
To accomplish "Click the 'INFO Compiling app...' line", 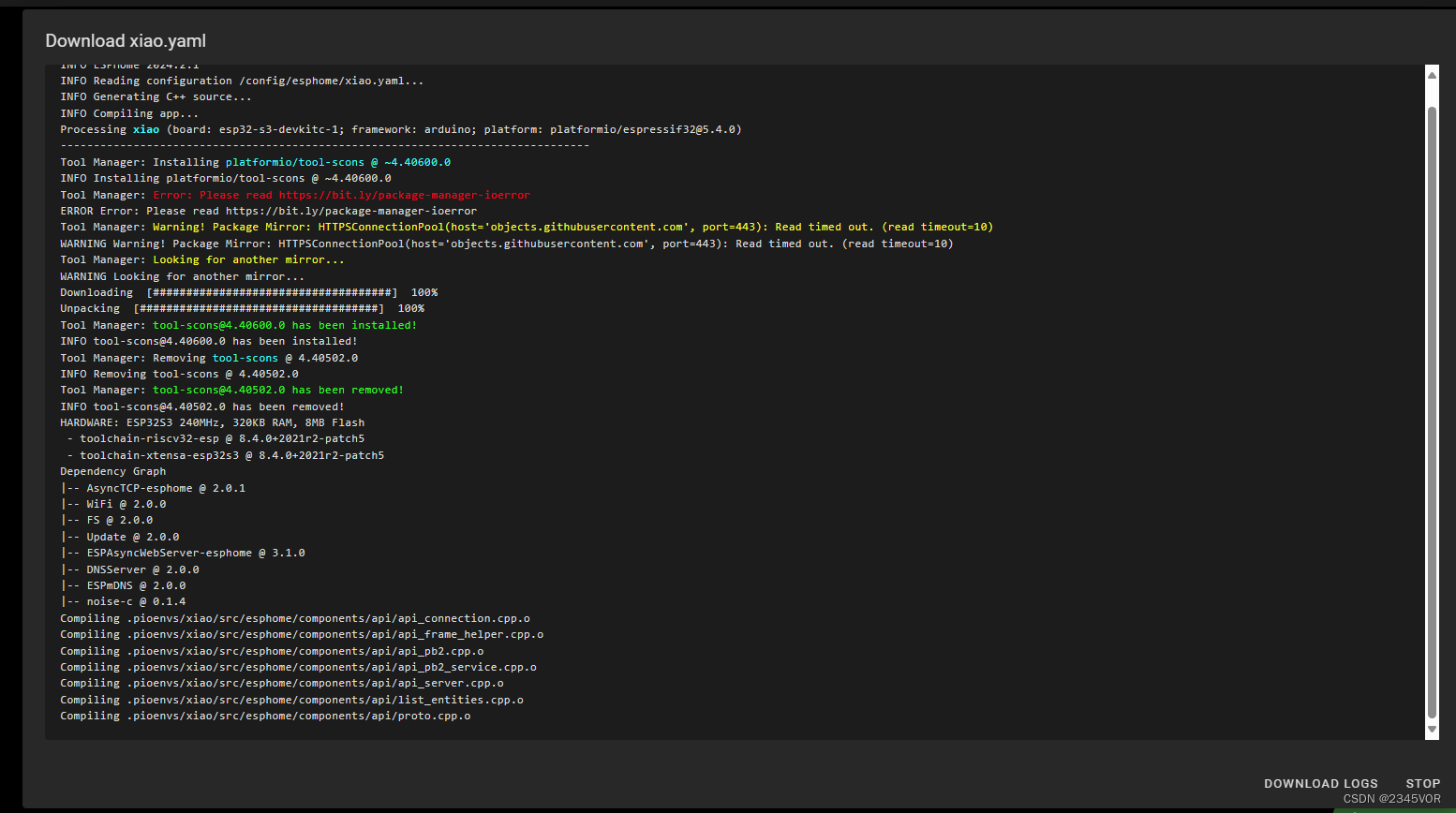I will pyautogui.click(x=129, y=113).
